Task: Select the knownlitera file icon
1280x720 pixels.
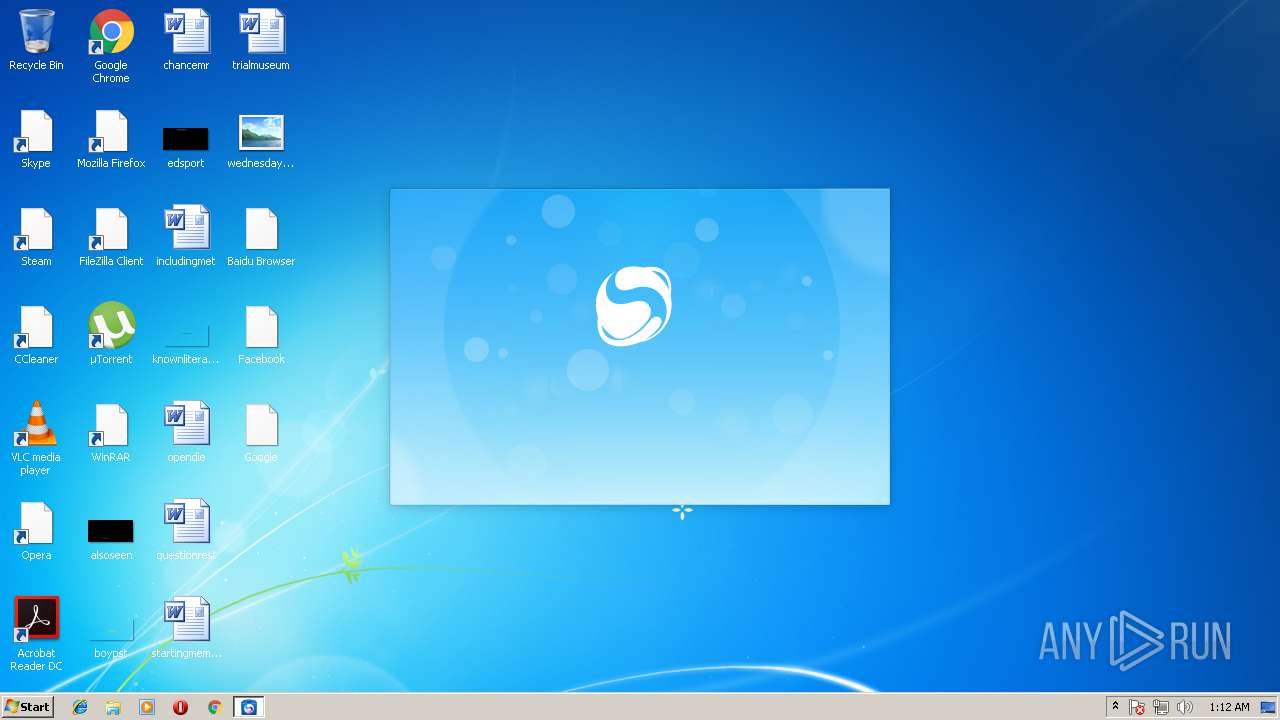Action: coord(186,343)
